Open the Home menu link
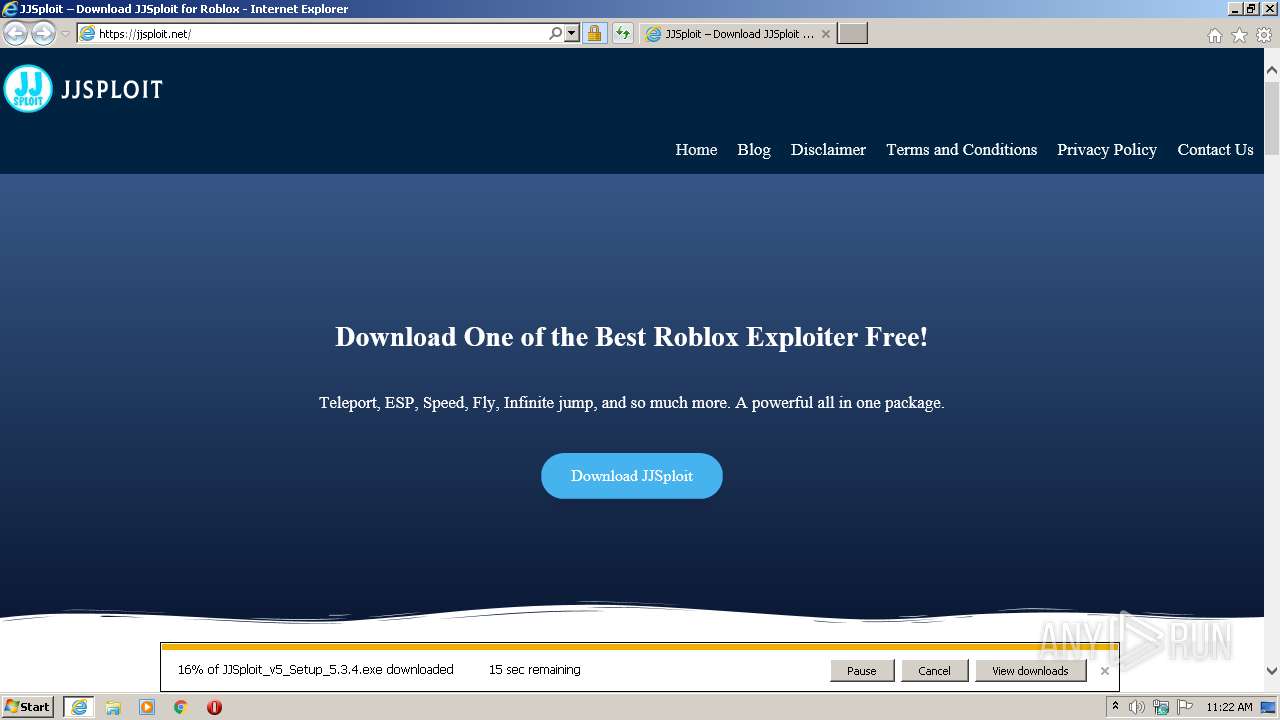 tap(696, 149)
